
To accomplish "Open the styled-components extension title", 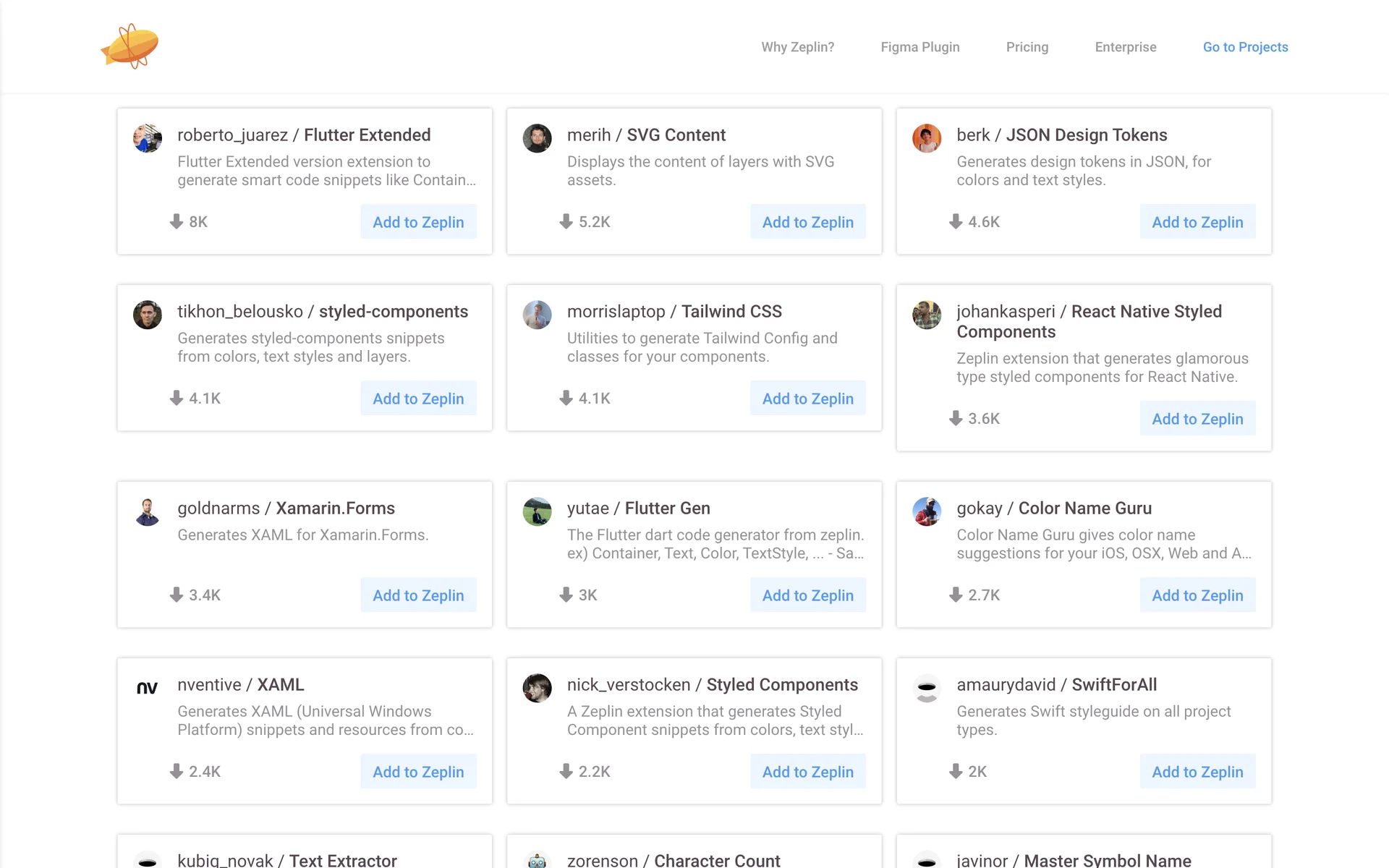I will pos(393,312).
